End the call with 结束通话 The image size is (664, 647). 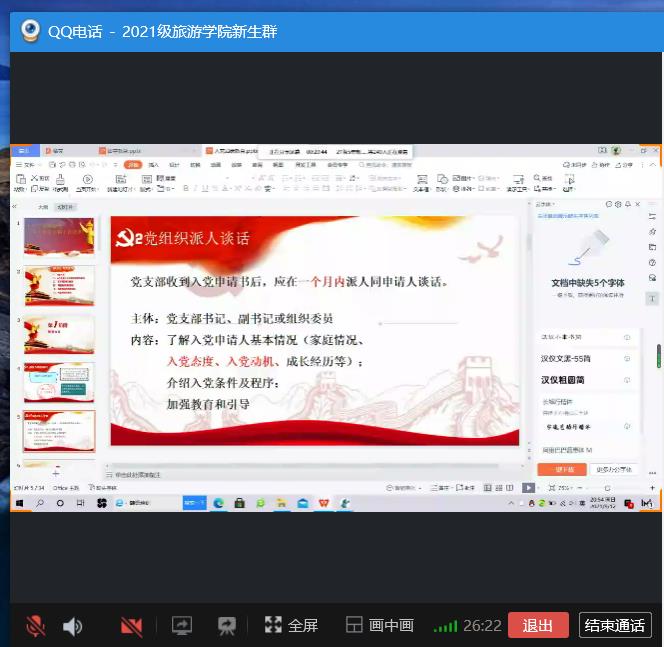[615, 626]
